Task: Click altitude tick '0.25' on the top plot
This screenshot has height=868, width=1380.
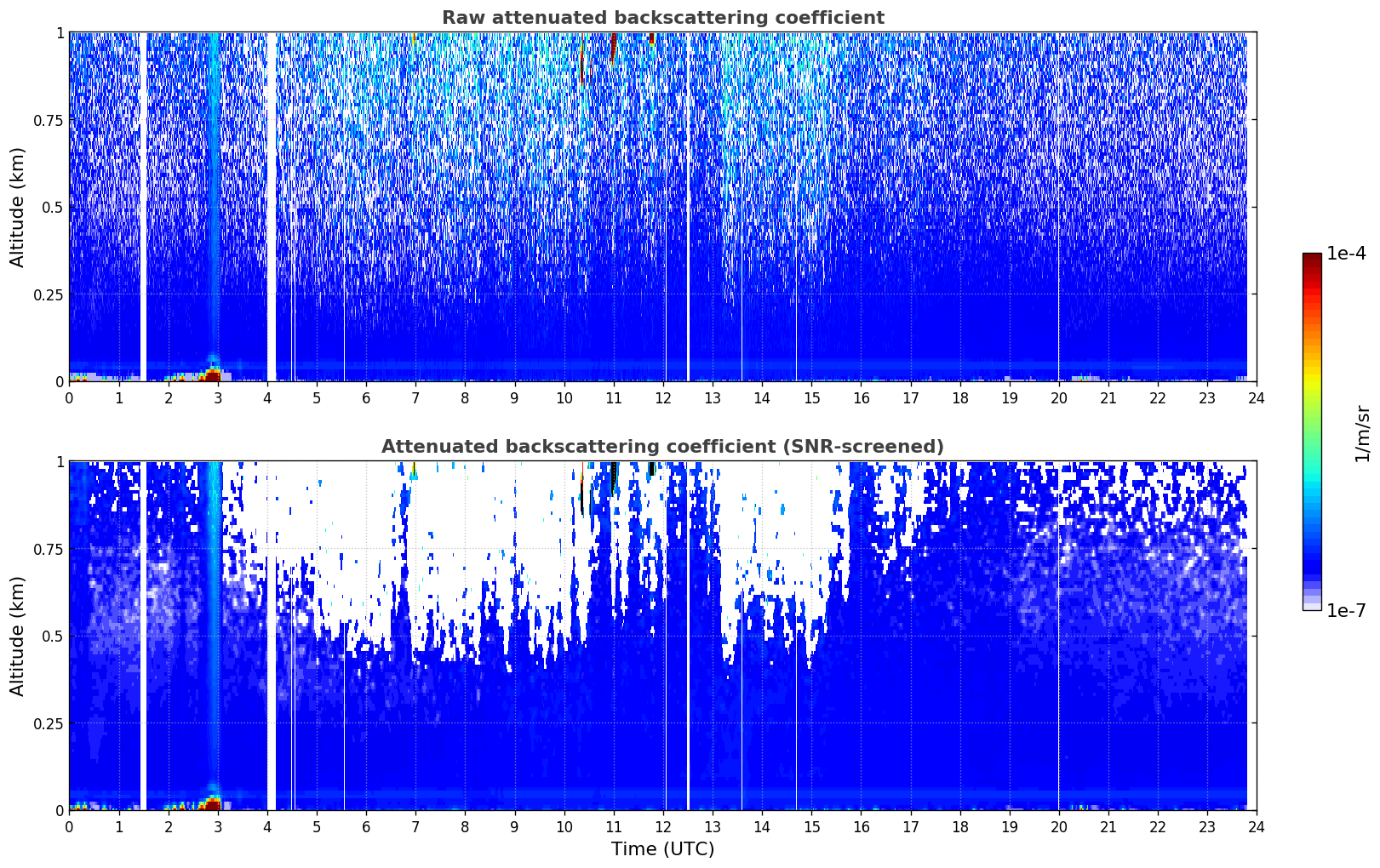Action: [x=49, y=294]
